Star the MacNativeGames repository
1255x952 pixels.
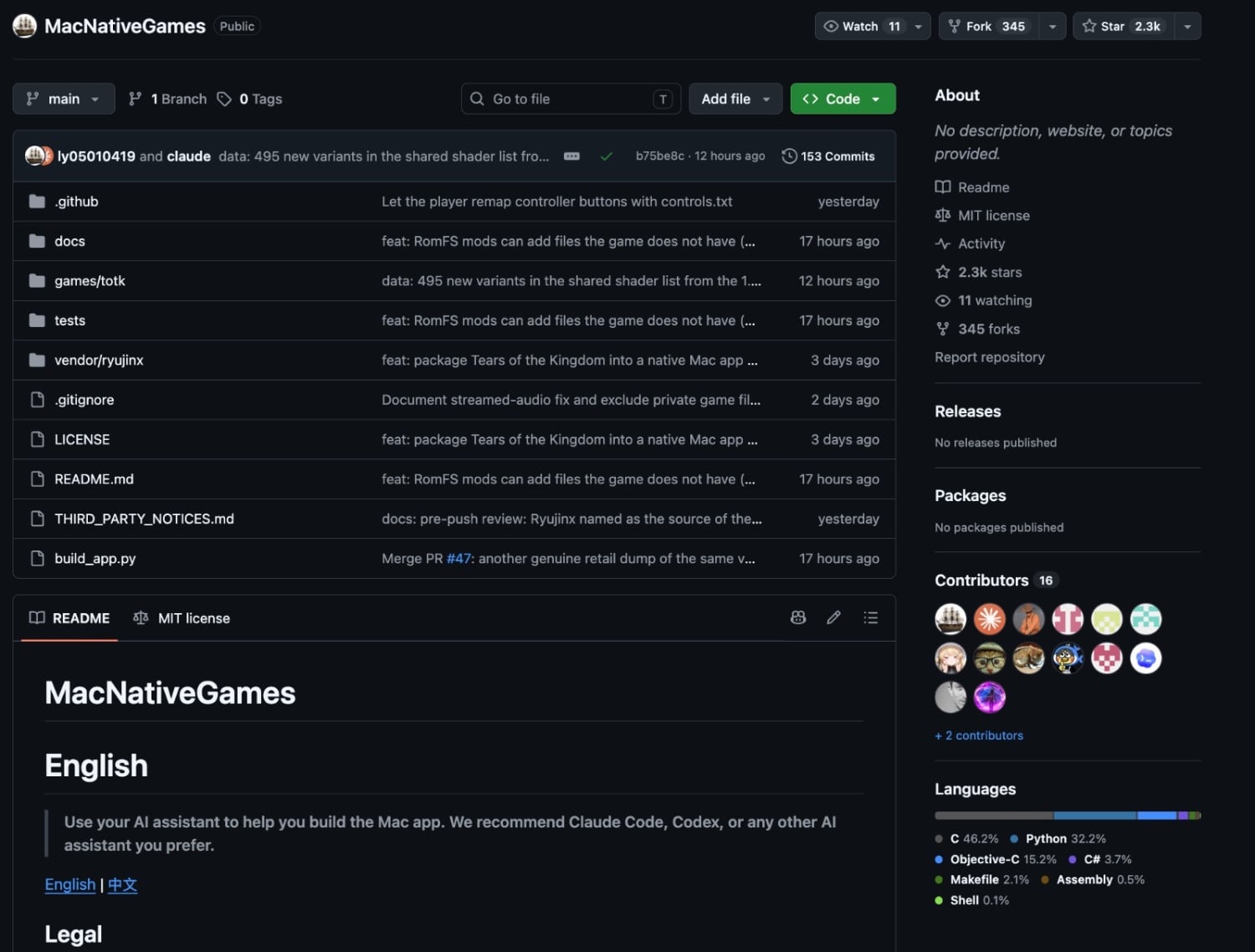(x=1122, y=26)
